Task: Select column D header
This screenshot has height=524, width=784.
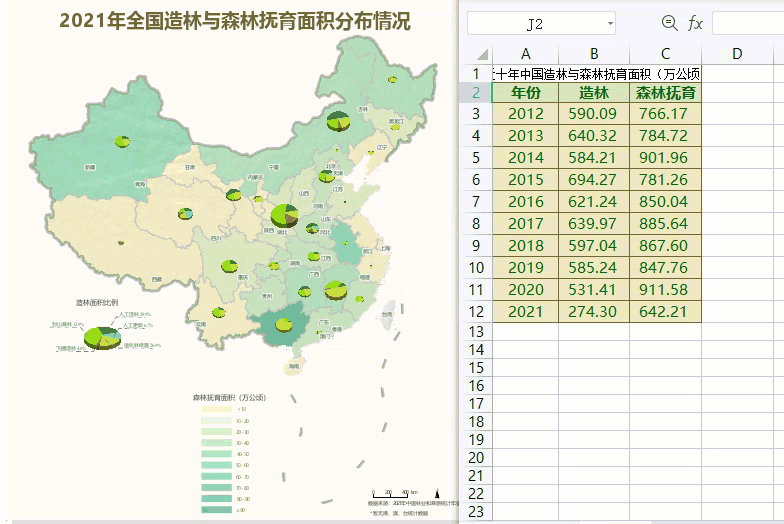Action: coord(737,54)
